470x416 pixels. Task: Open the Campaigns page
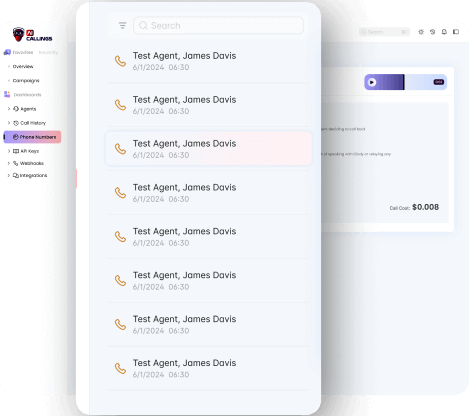[26, 81]
